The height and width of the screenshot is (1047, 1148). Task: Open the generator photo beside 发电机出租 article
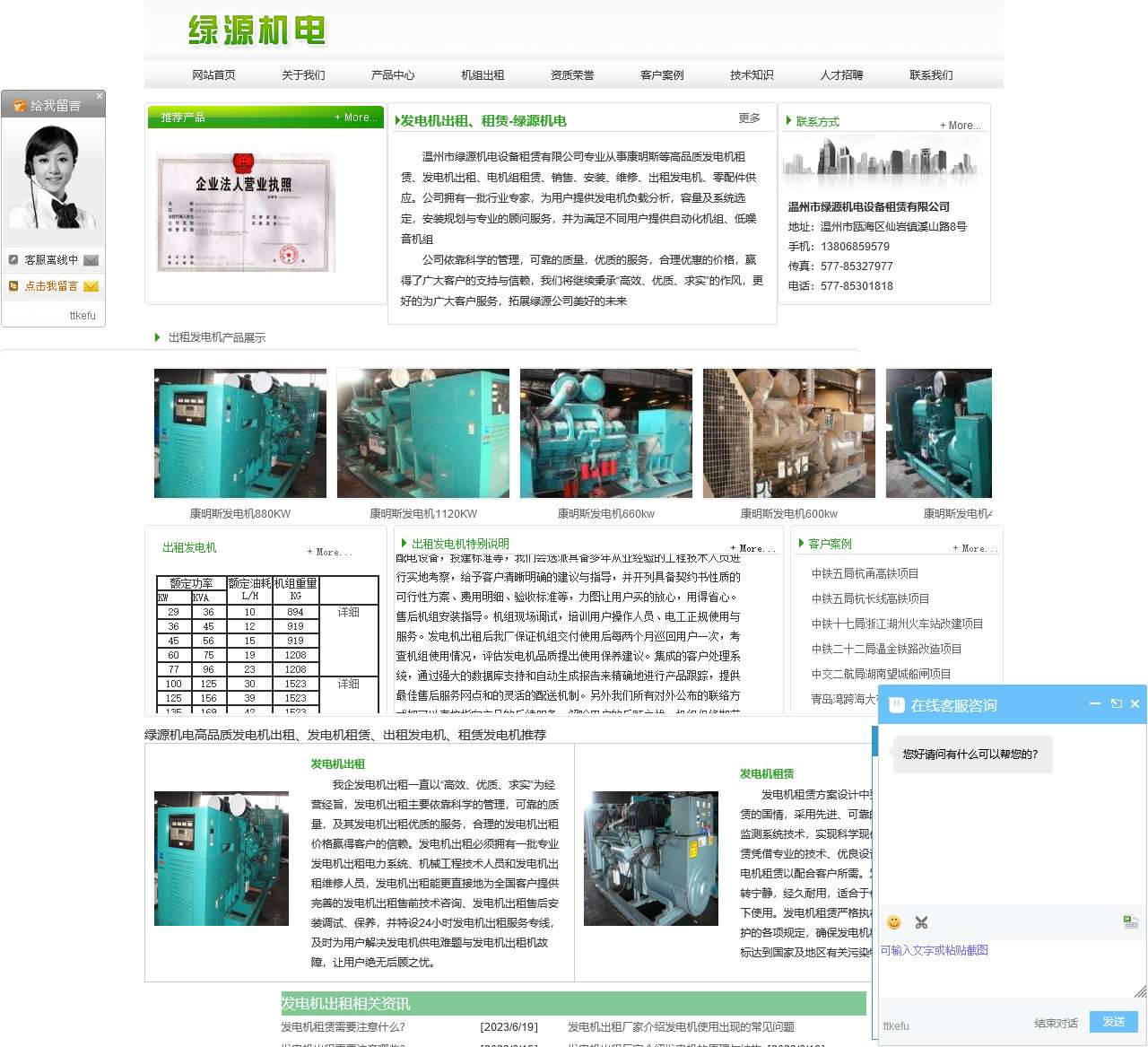222,859
